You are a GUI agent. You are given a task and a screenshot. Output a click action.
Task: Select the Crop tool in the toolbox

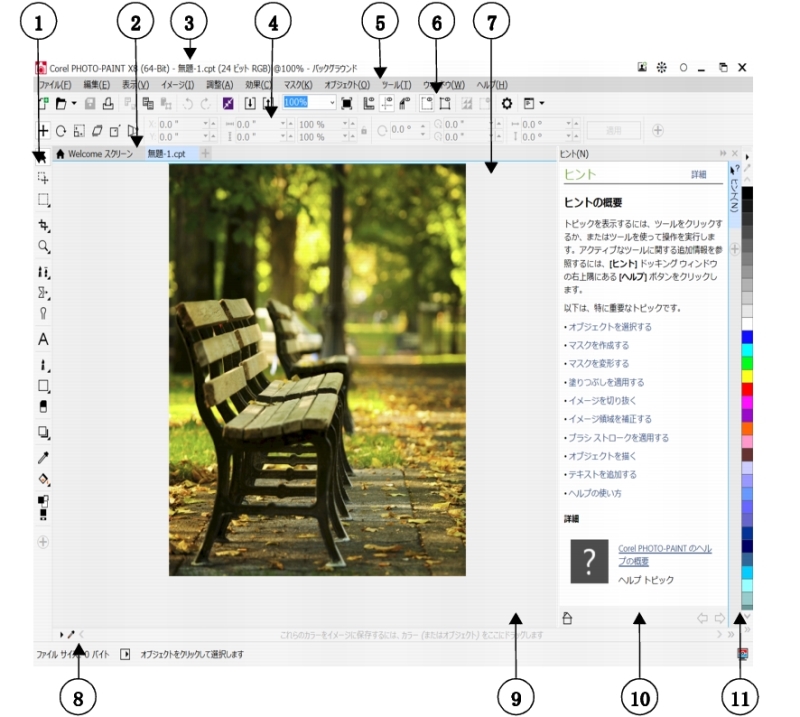click(x=43, y=225)
